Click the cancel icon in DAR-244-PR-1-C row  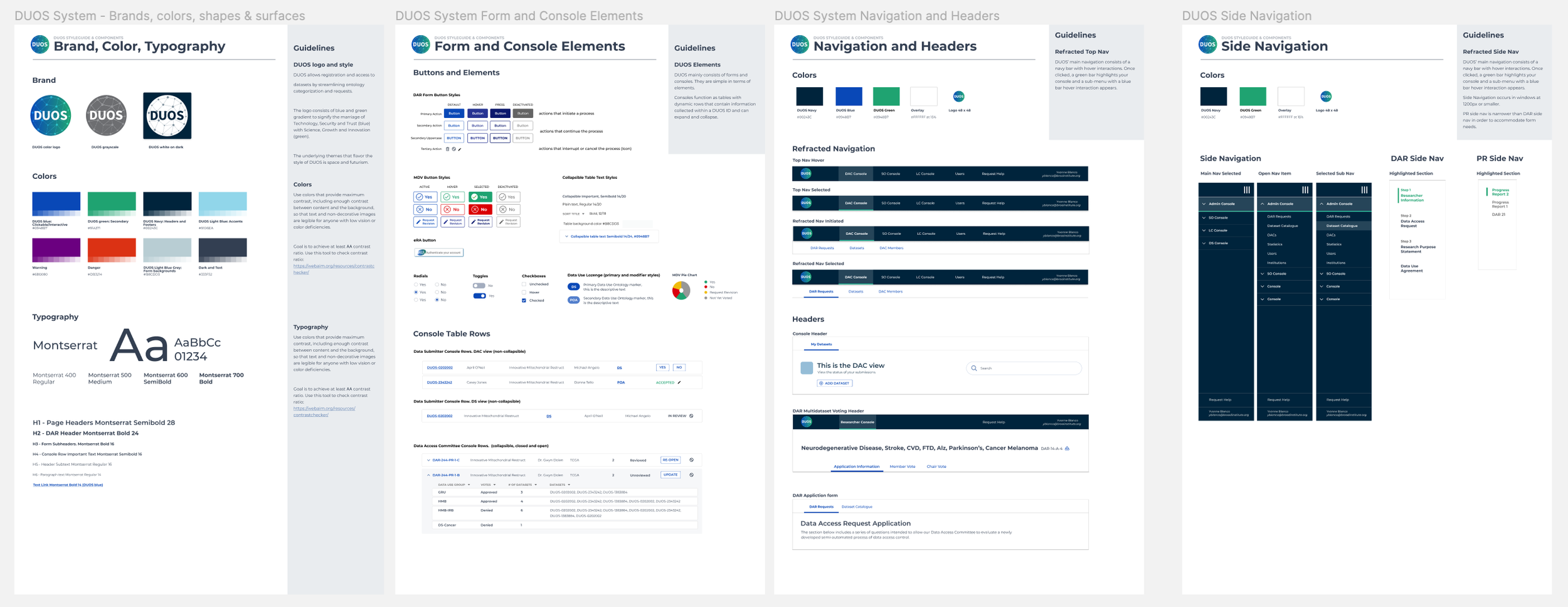pyautogui.click(x=691, y=459)
